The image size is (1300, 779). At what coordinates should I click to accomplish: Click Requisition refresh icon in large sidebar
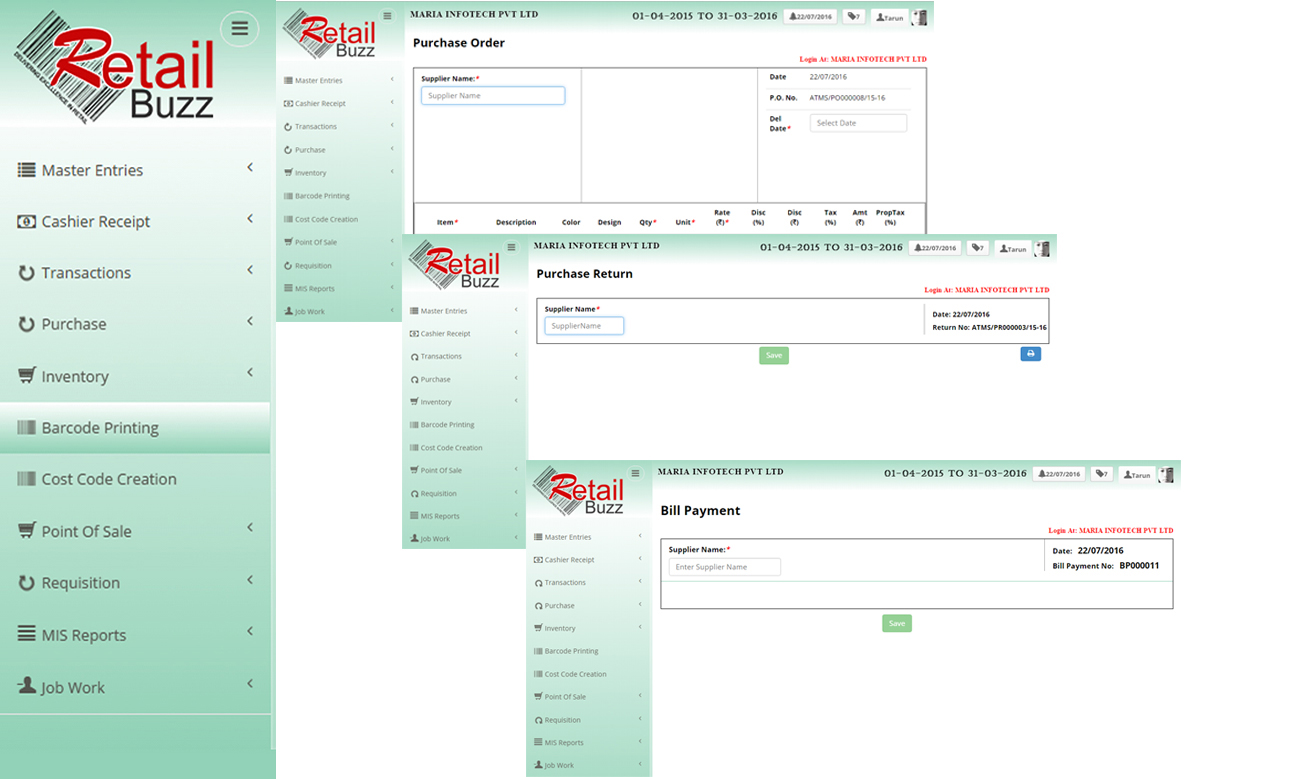coord(27,582)
